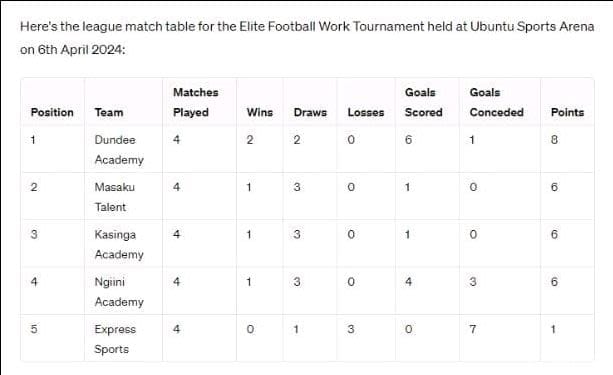Click the Dundee Academy team cell

(119, 150)
